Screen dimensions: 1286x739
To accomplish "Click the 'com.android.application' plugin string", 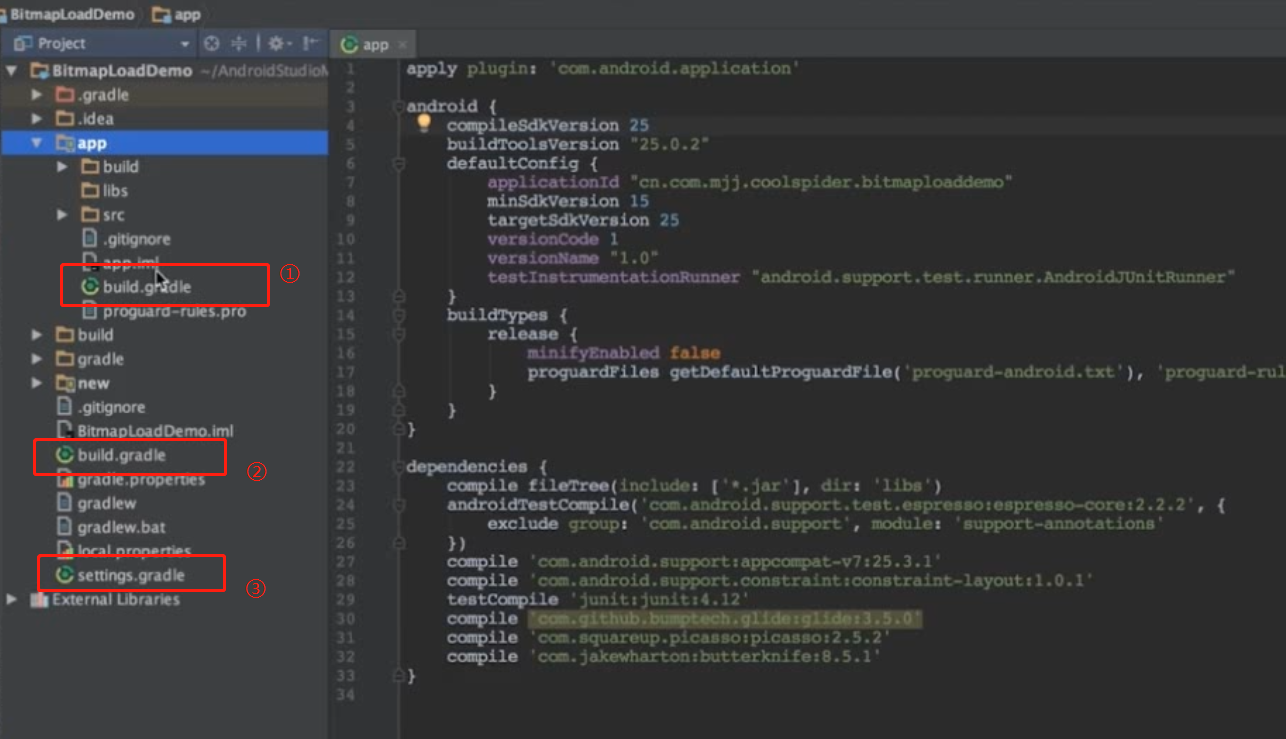I will (x=674, y=68).
